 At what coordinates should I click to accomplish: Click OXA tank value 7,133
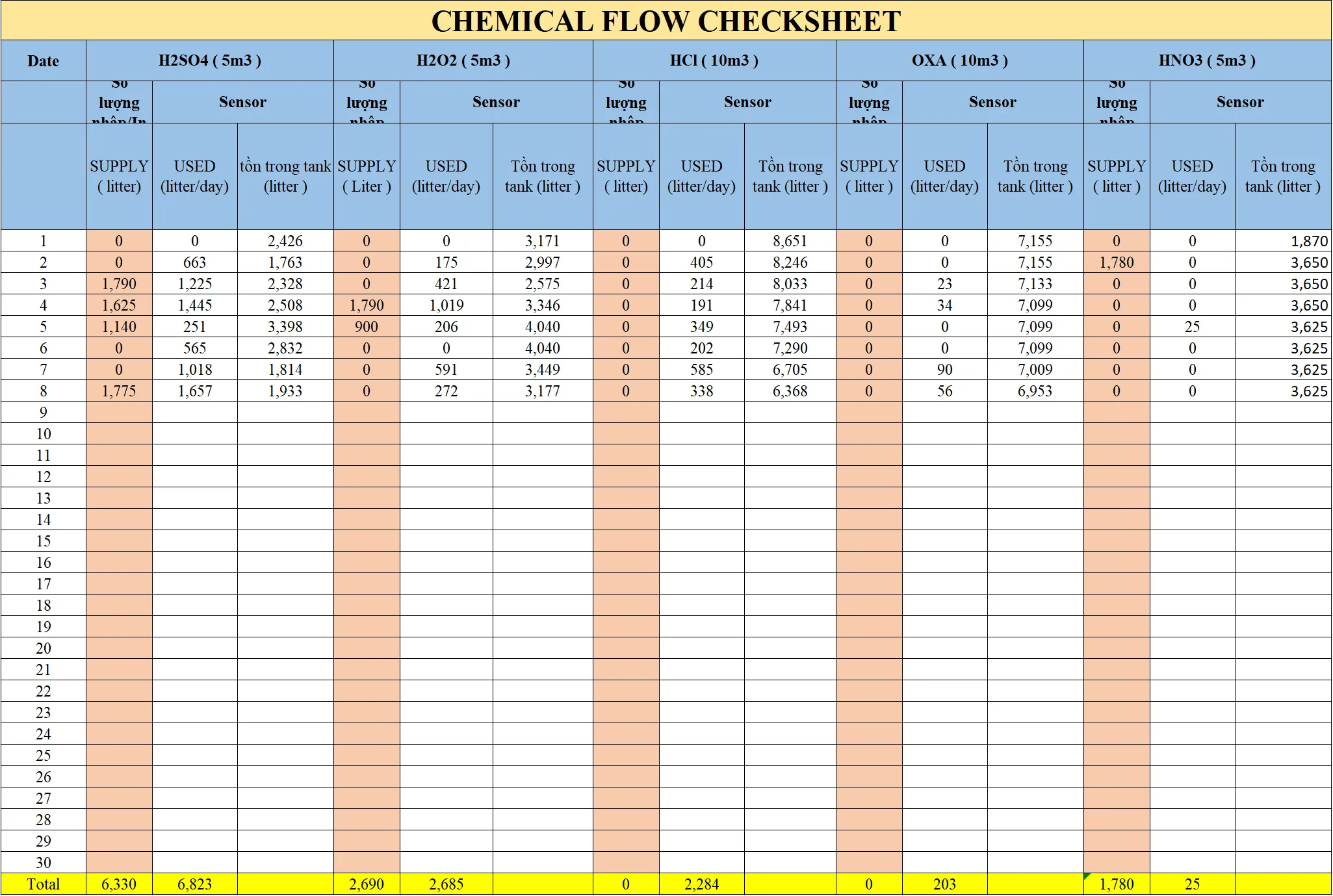[x=1035, y=284]
